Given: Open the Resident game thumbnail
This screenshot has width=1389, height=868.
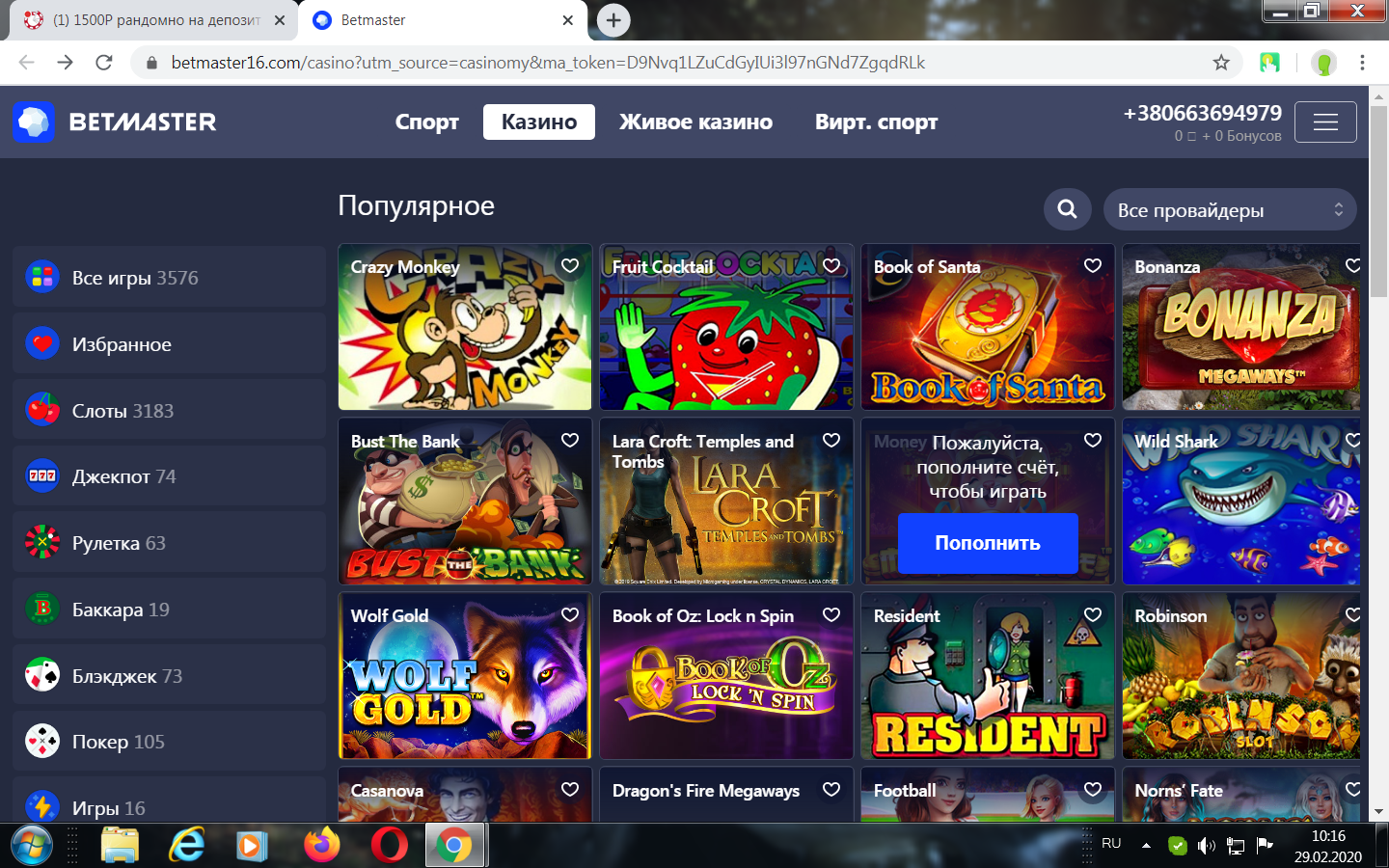Looking at the screenshot, I should pyautogui.click(x=988, y=676).
